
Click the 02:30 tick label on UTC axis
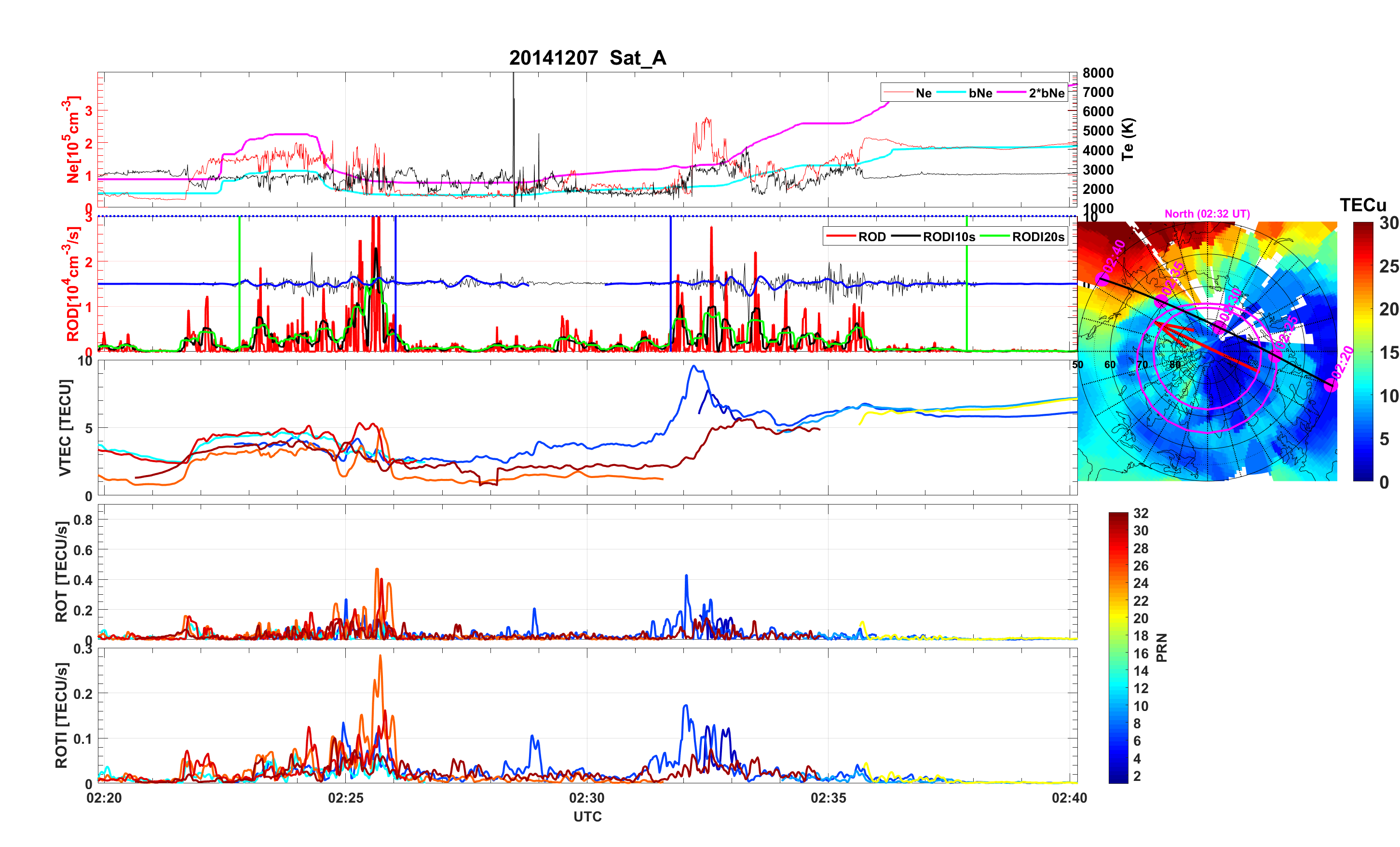click(x=587, y=798)
